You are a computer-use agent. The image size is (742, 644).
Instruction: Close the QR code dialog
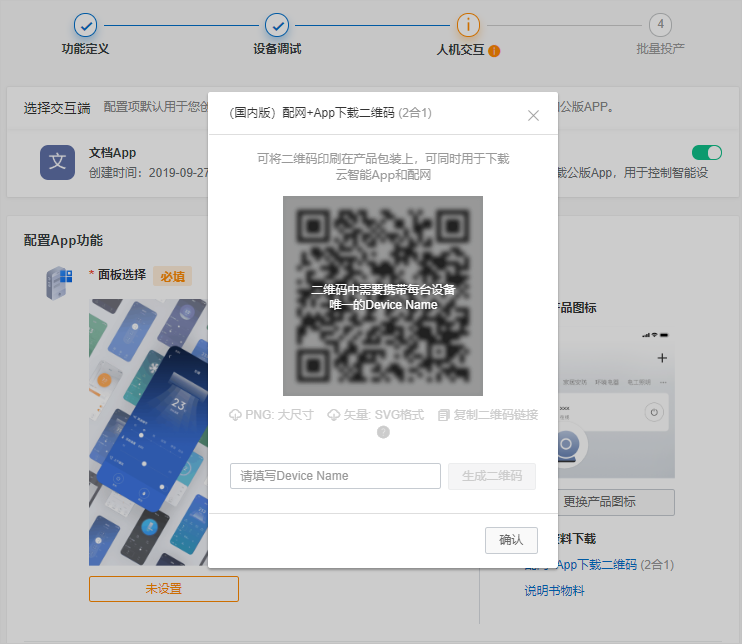533,115
